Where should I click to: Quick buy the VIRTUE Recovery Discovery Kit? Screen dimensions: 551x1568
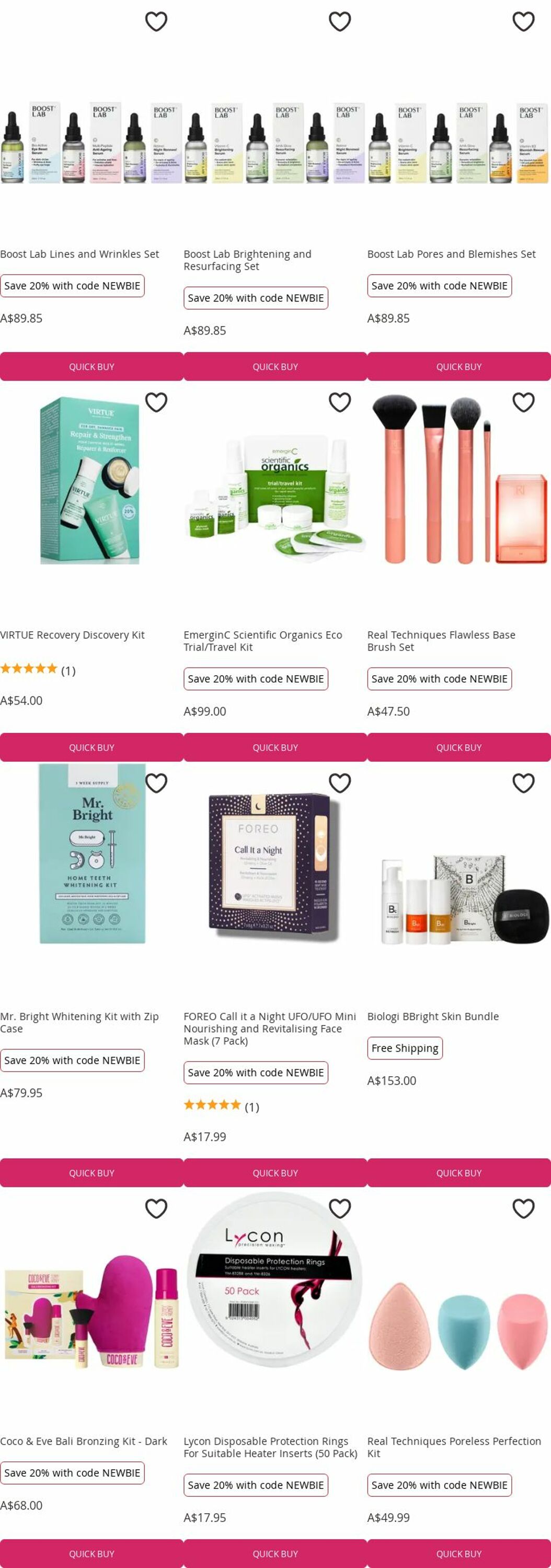91,747
